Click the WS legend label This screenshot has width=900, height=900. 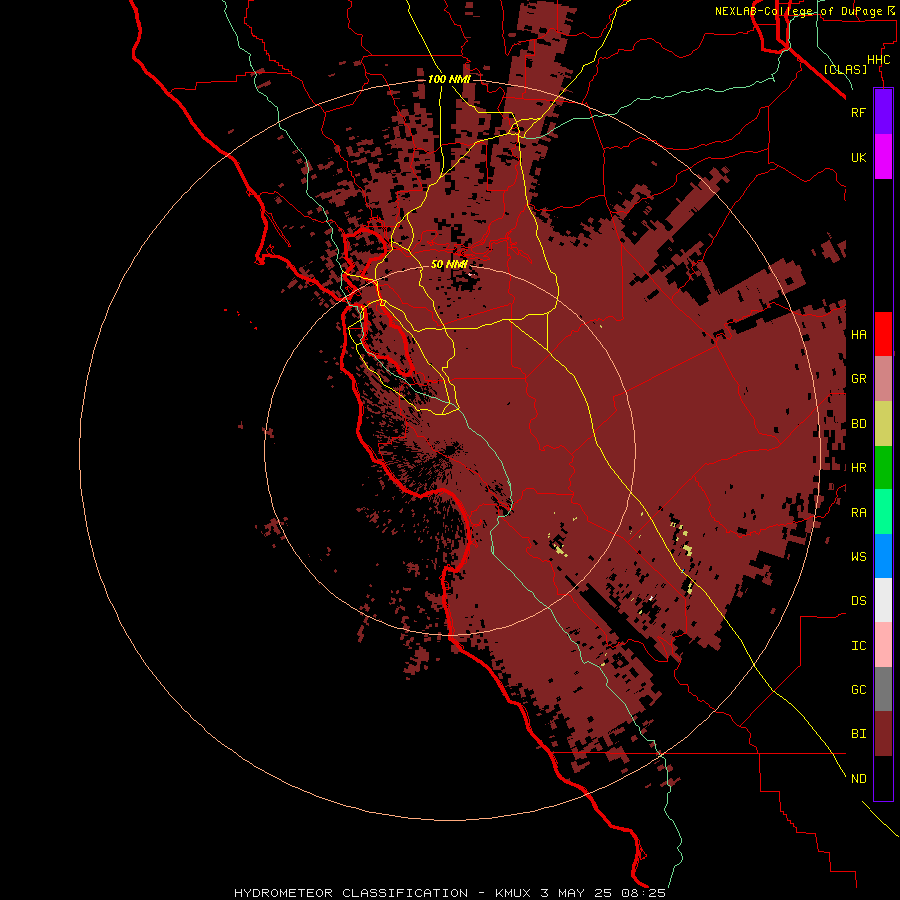tap(858, 557)
